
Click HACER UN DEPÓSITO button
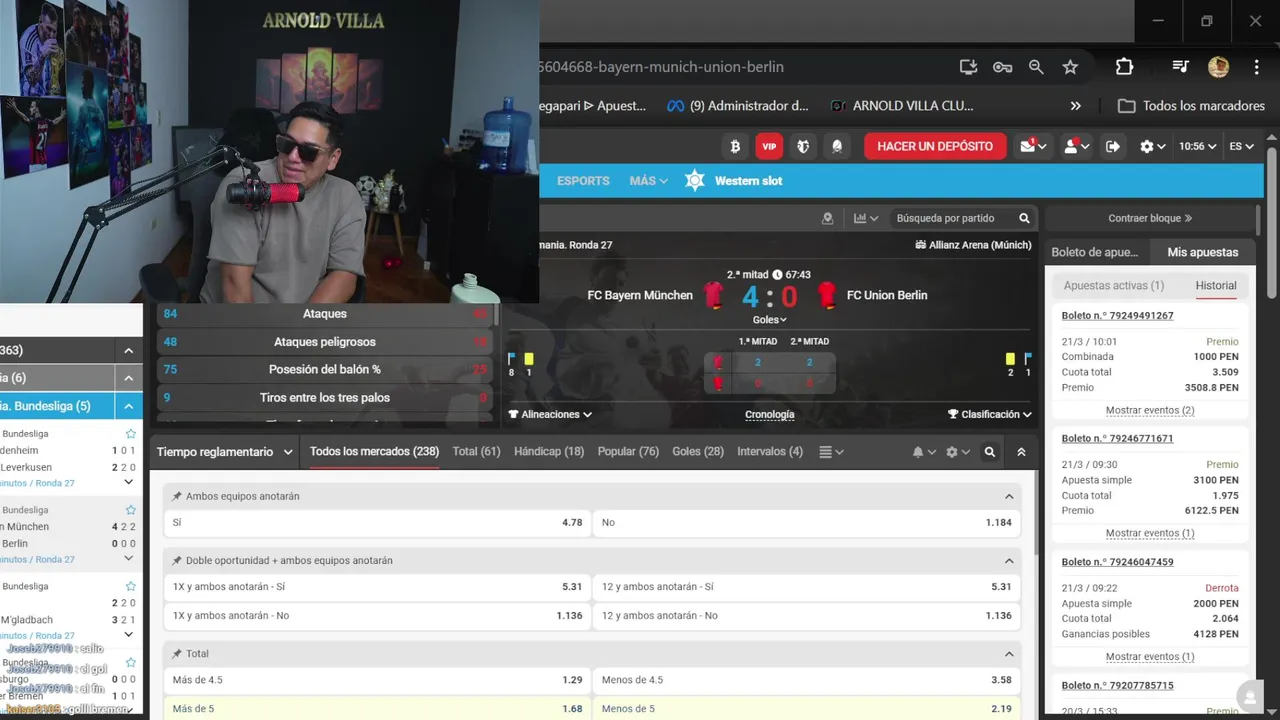(935, 146)
